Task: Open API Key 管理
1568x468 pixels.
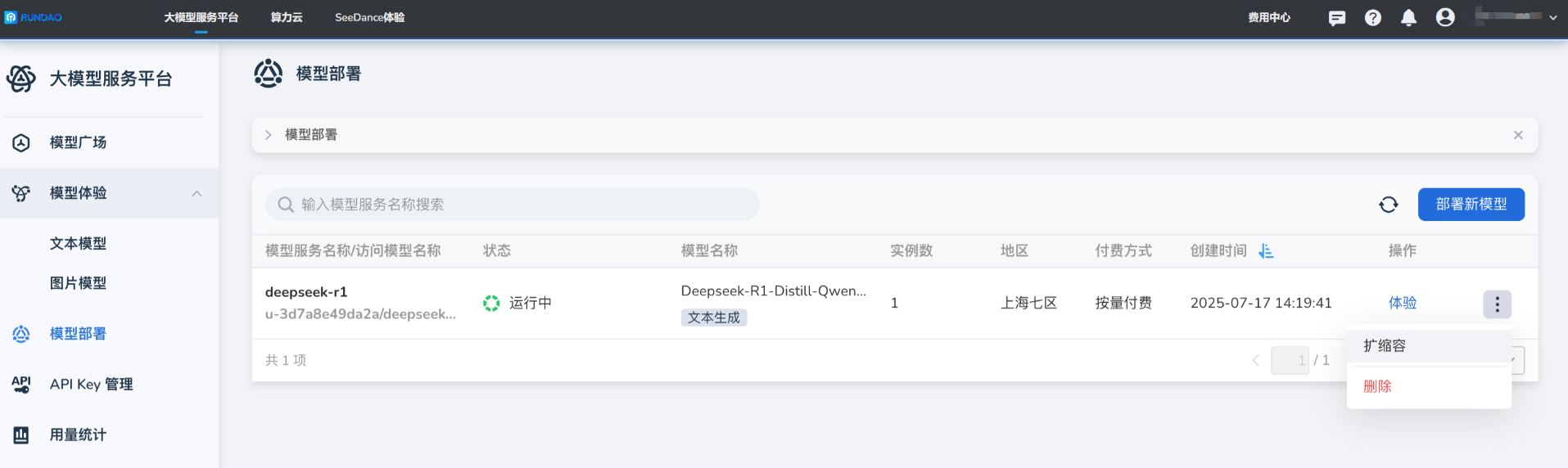Action: pos(91,385)
